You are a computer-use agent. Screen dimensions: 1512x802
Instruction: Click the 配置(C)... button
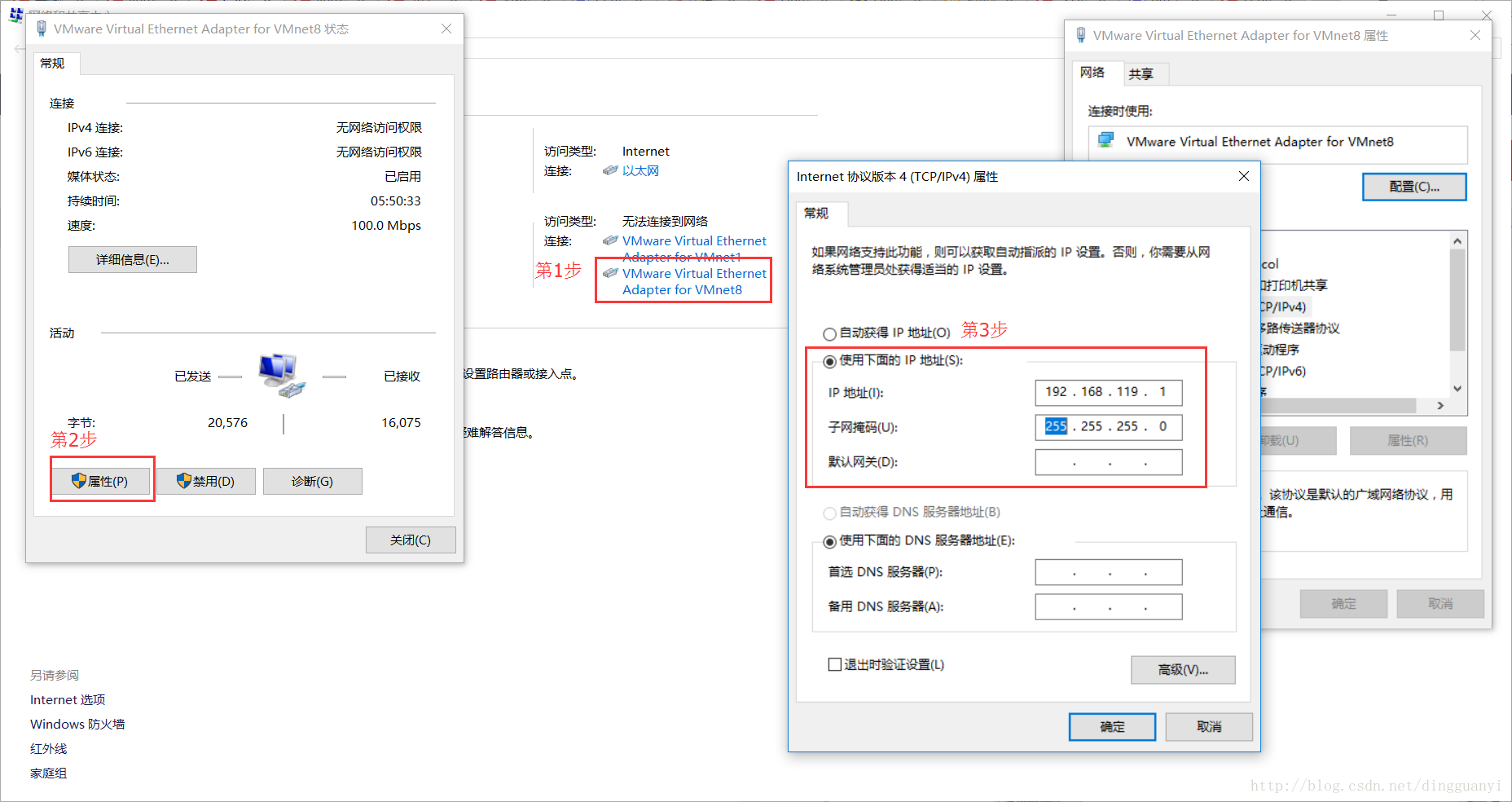click(x=1414, y=187)
